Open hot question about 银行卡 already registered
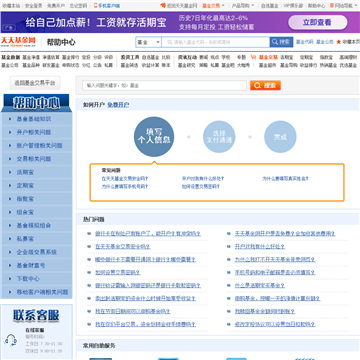Screen dimensions: 360x360 click(x=148, y=234)
